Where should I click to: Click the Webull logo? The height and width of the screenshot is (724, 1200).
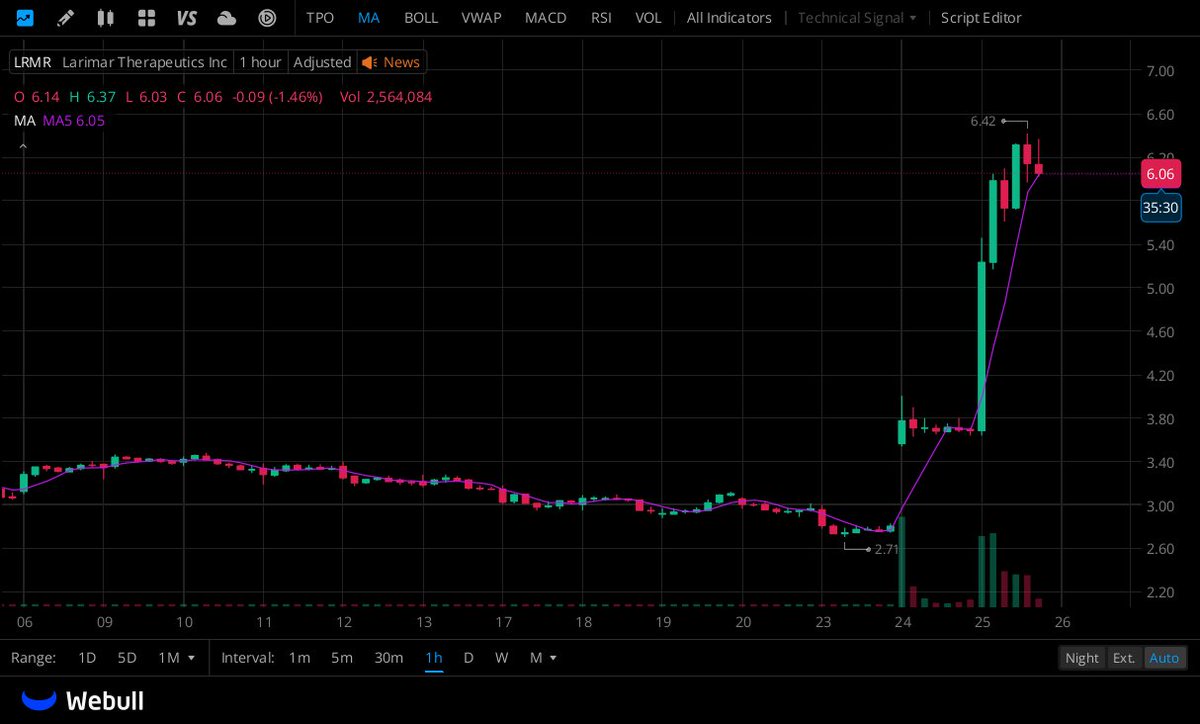pos(83,701)
